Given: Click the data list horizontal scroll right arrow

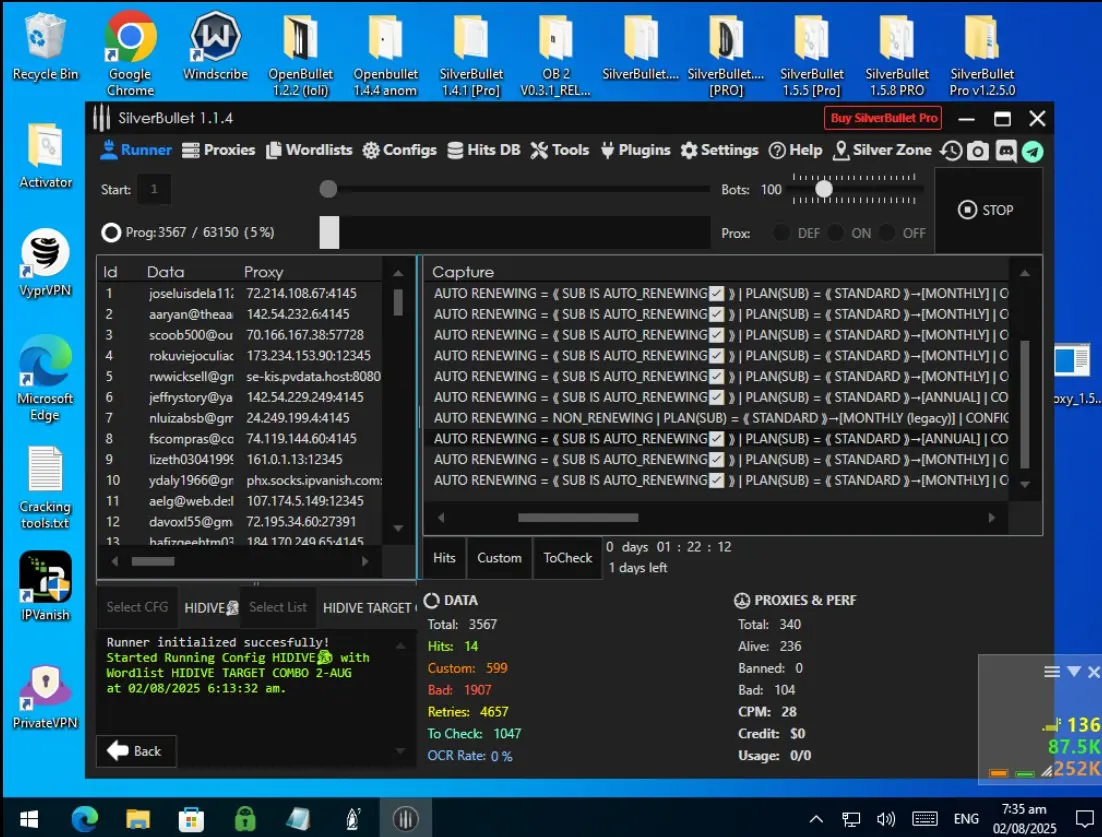Looking at the screenshot, I should tap(365, 561).
